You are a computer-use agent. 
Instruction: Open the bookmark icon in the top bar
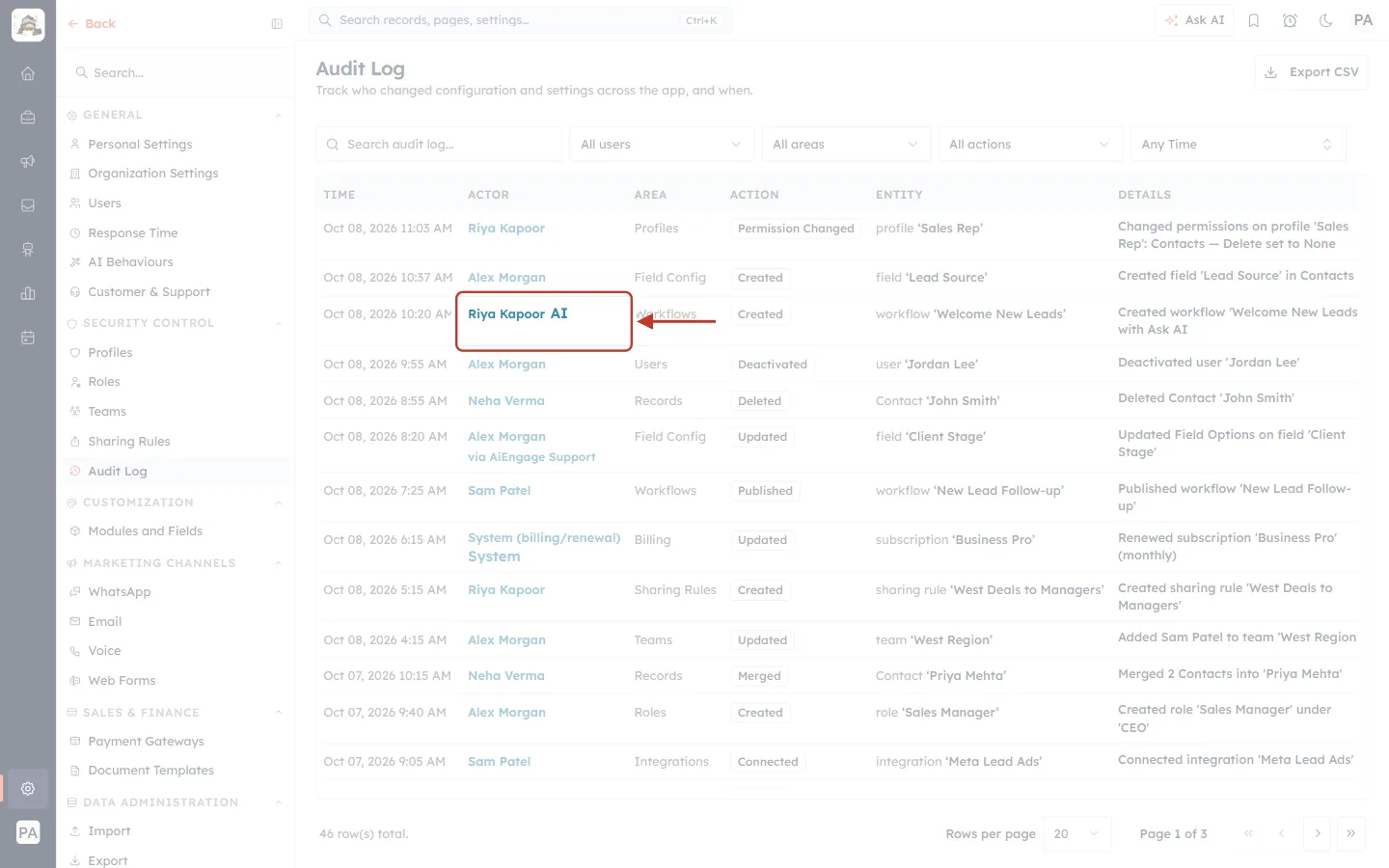(x=1254, y=20)
